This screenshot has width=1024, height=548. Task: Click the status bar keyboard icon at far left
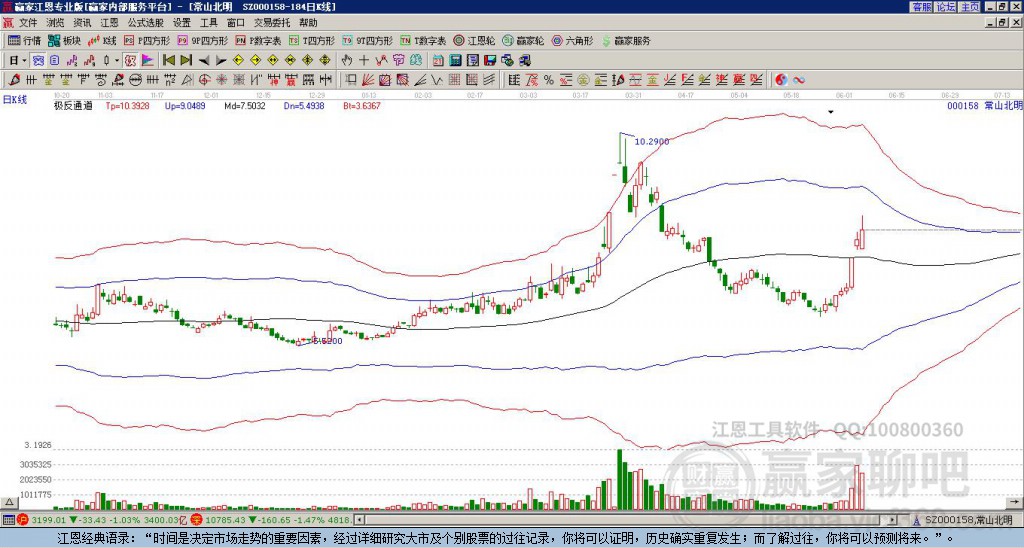(8, 520)
